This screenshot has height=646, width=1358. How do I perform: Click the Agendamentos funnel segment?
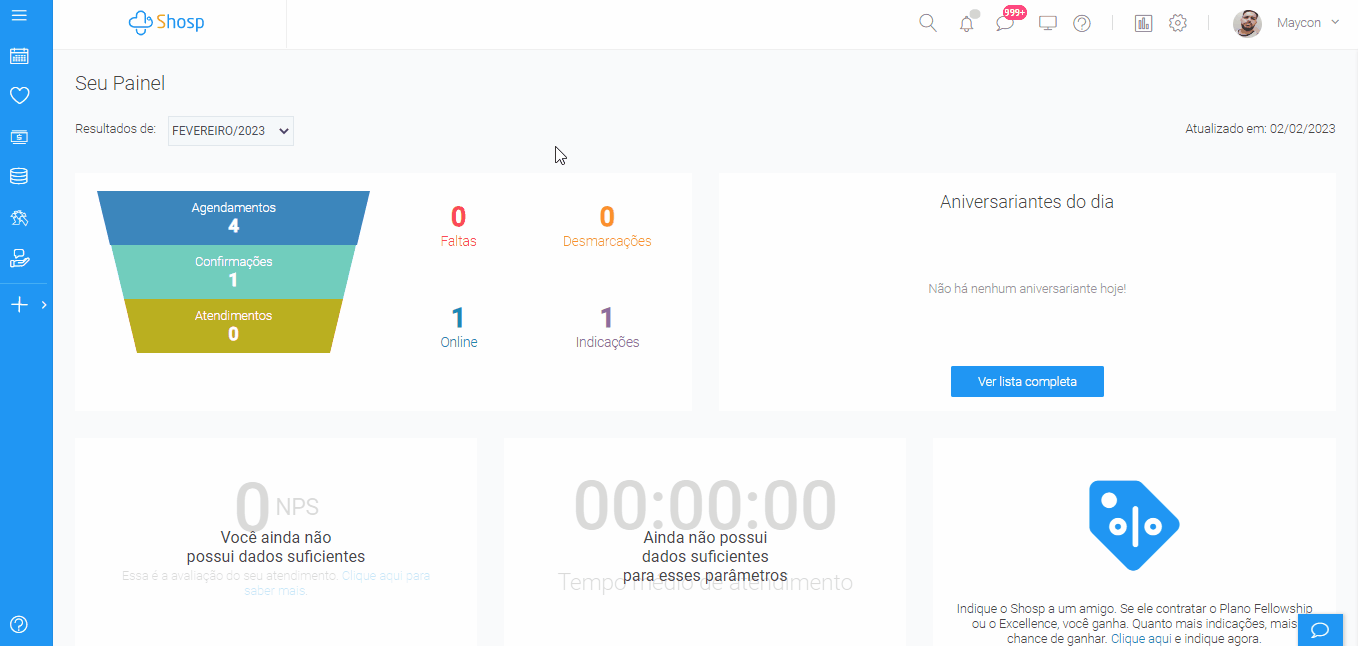[x=233, y=218]
